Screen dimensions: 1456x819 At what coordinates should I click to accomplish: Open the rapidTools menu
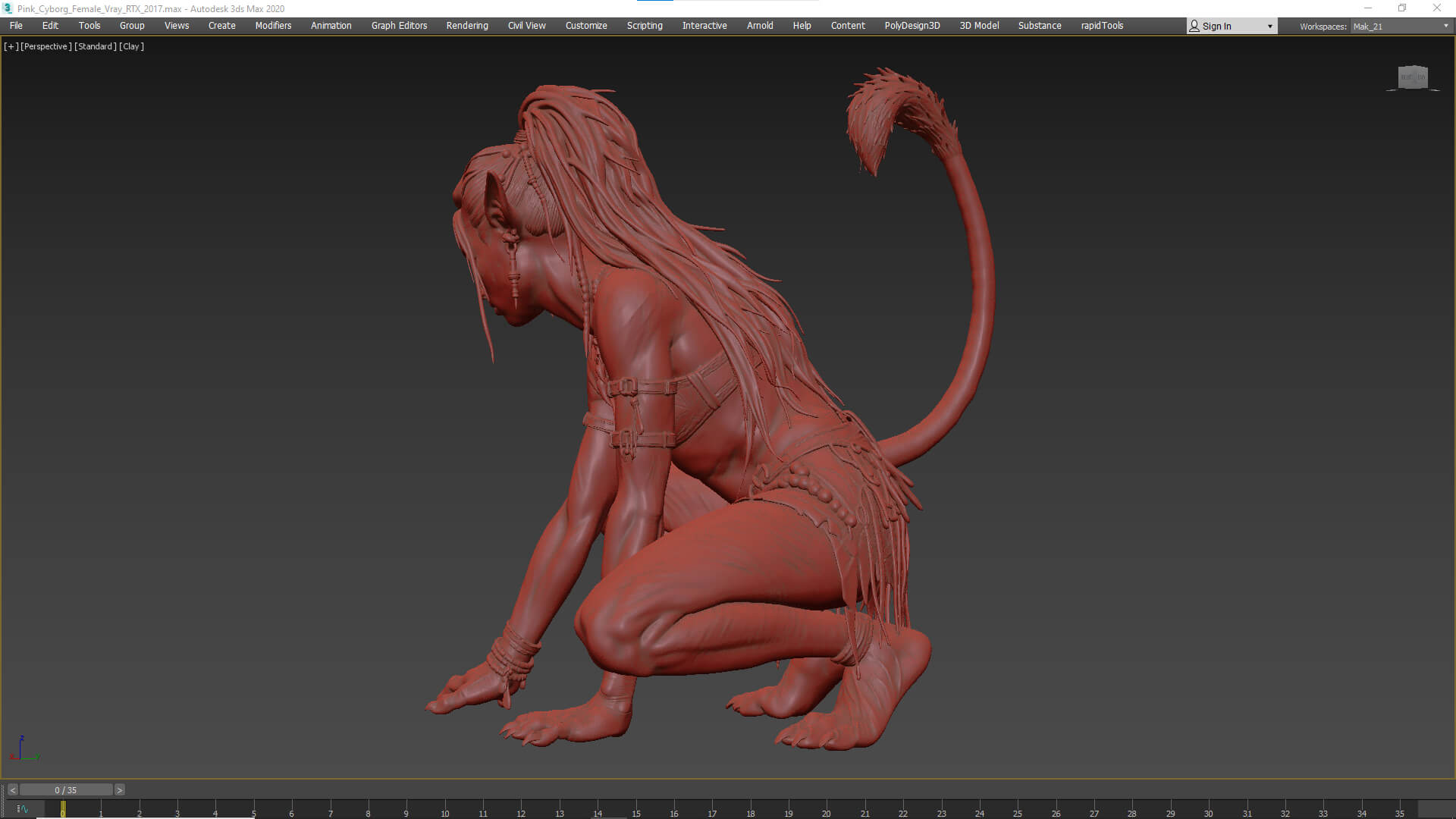(x=1102, y=26)
